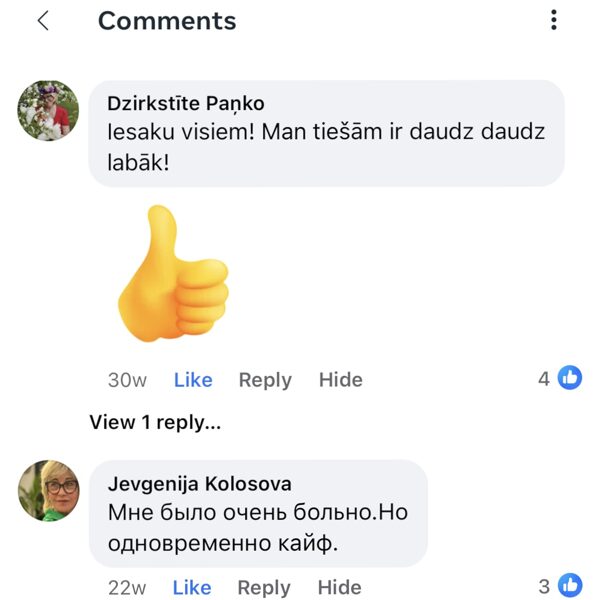This screenshot has height=600, width=600.
Task: Reply to Dzirkstīte Paņko's comment
Action: (x=265, y=380)
